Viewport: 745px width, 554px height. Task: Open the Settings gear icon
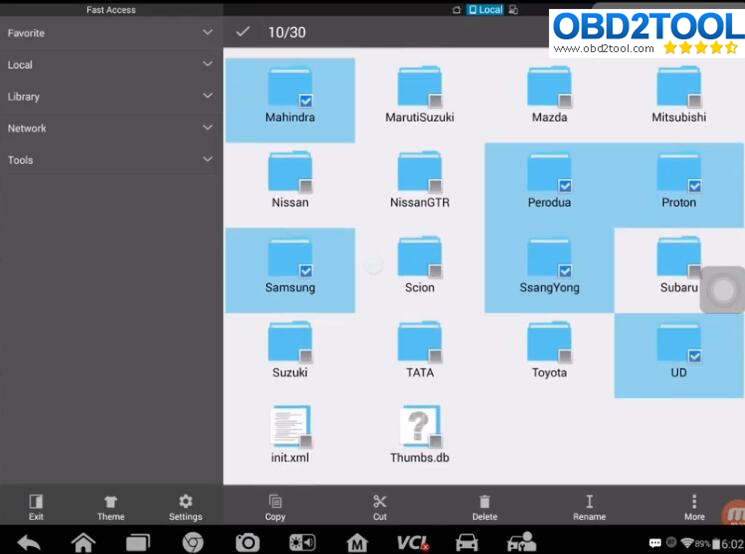pos(185,502)
